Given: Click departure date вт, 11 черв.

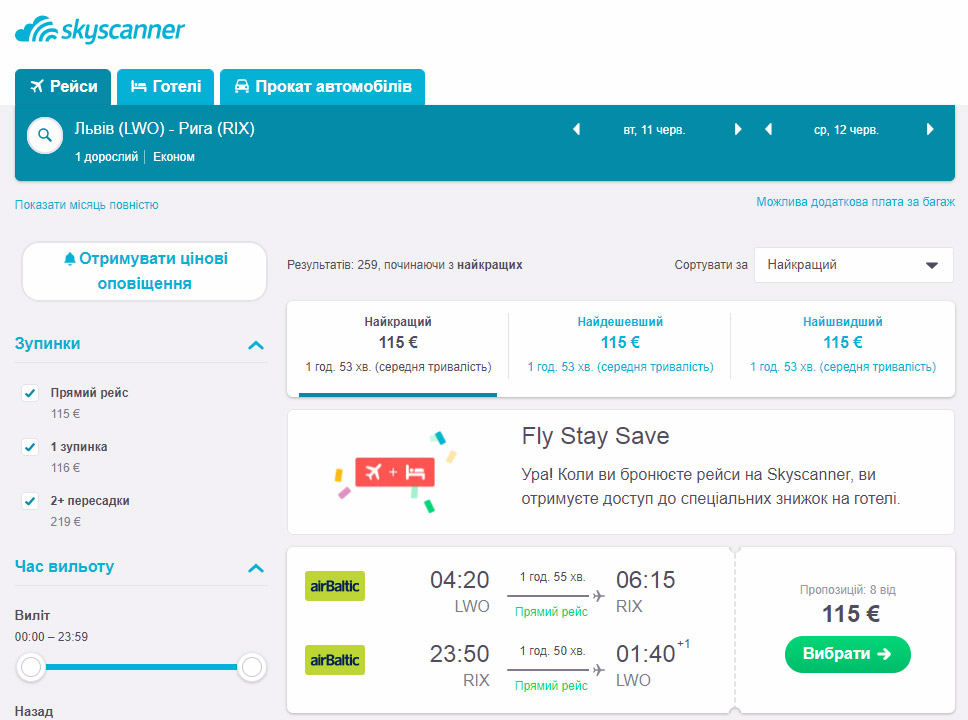Looking at the screenshot, I should [x=654, y=130].
